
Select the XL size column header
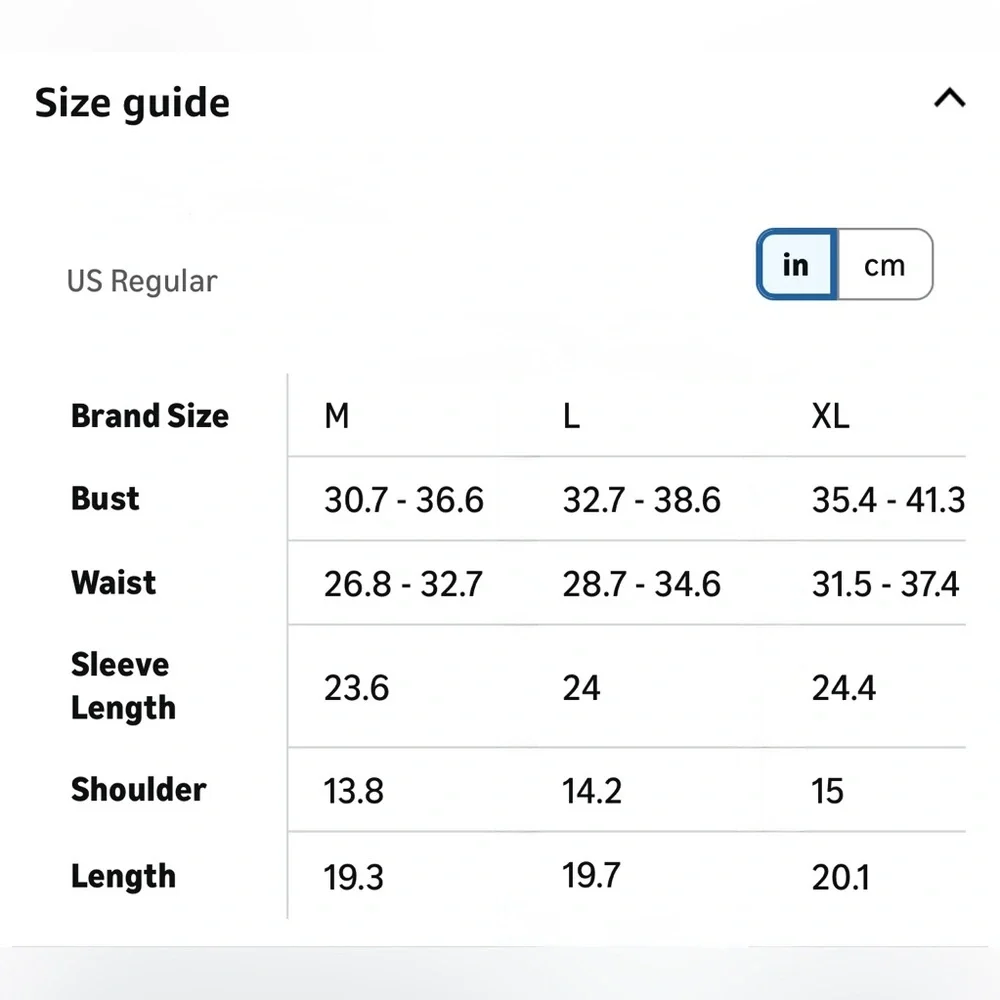830,416
